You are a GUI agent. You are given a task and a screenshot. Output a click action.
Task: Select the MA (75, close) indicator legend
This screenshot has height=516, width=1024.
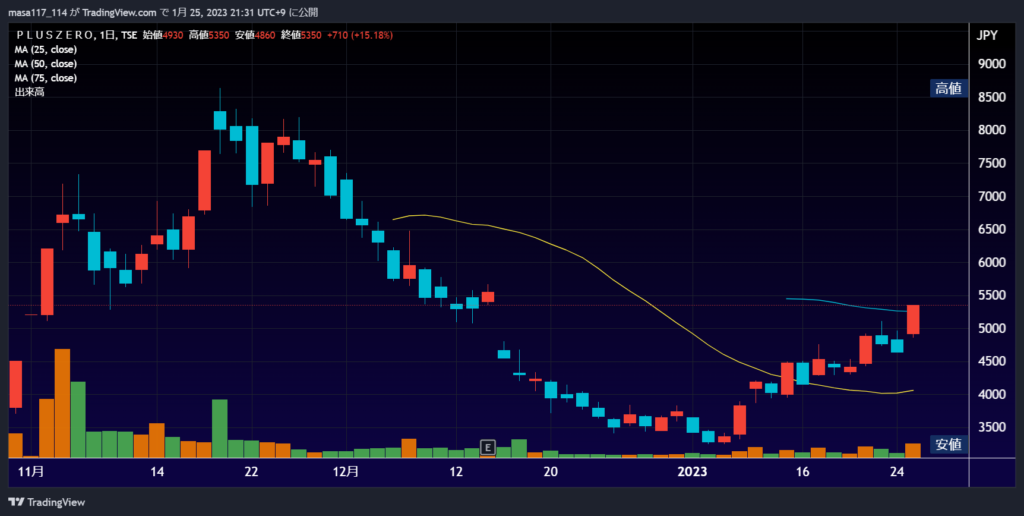(x=46, y=78)
